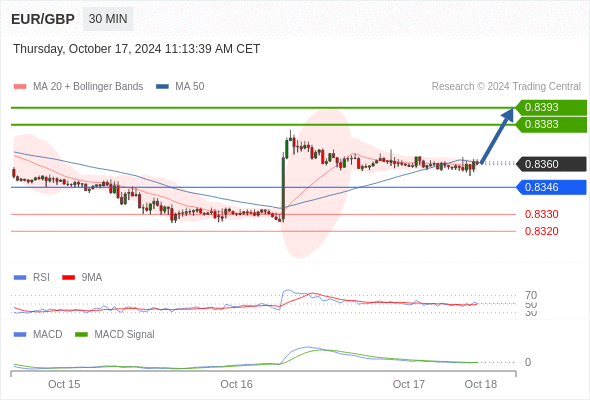Screen dimensions: 590x400
Task: Click the RSI legend label
Action: tap(41, 277)
